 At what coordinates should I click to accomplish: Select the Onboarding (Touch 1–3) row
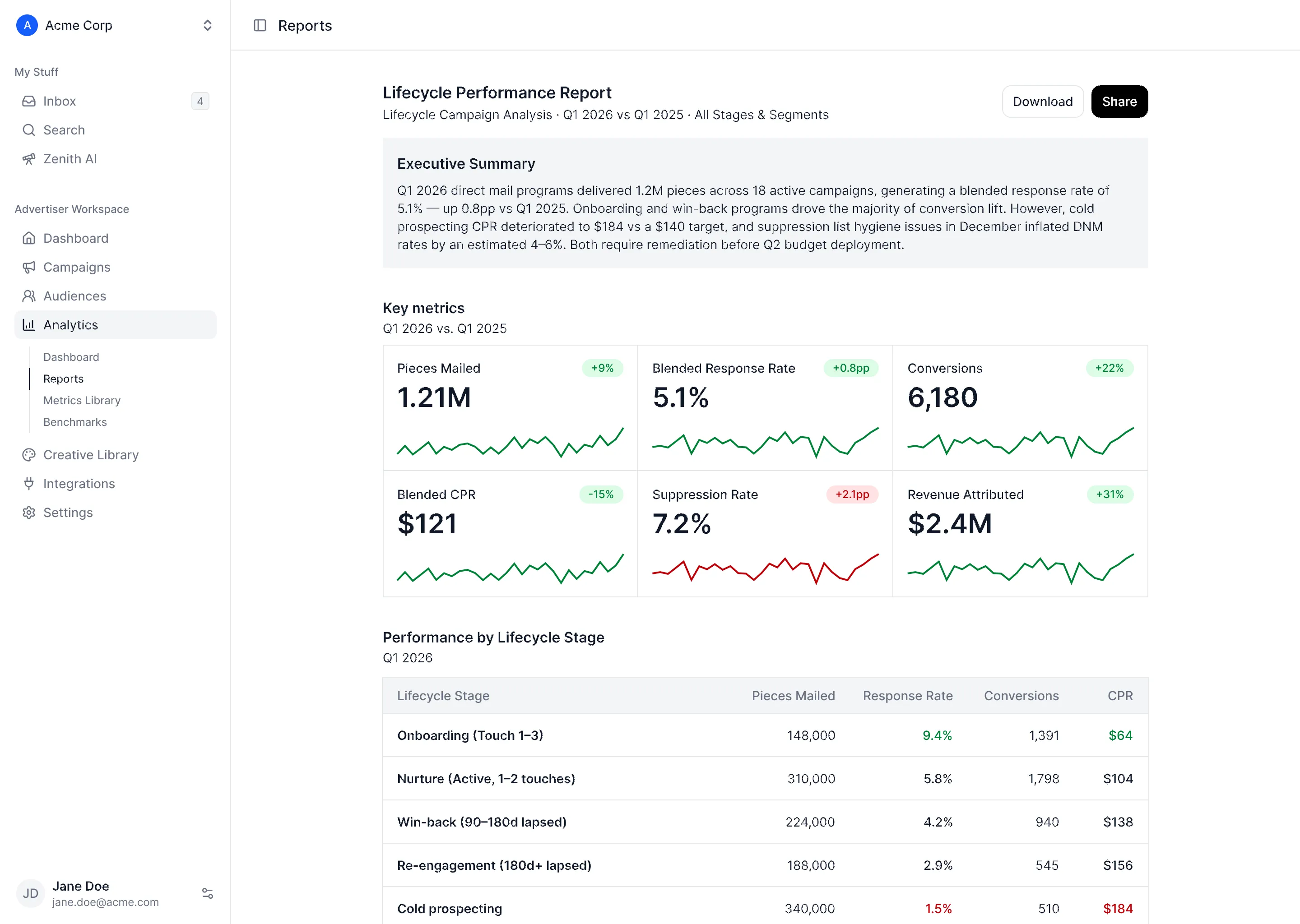click(x=765, y=735)
